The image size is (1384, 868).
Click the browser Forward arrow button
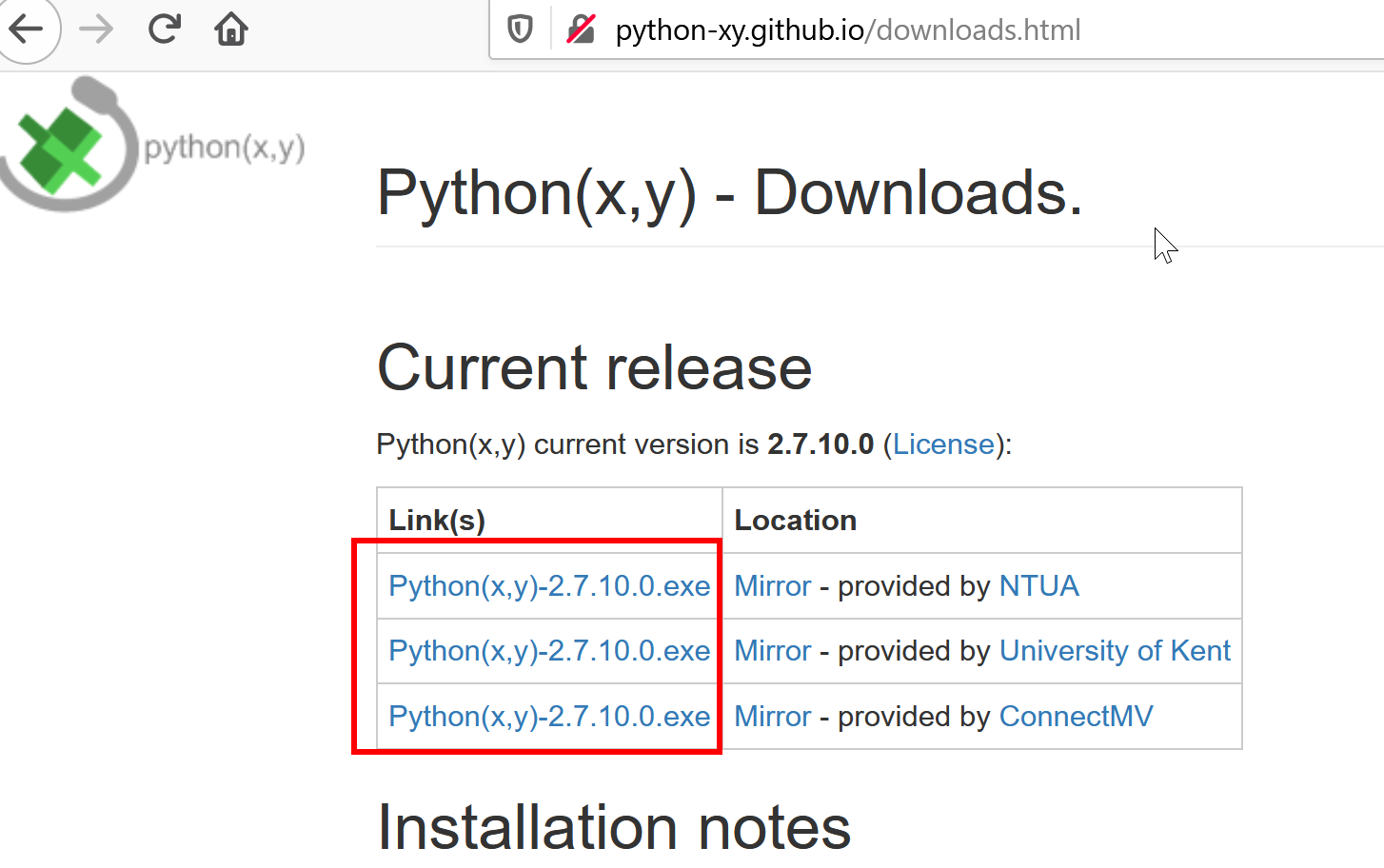click(x=96, y=30)
